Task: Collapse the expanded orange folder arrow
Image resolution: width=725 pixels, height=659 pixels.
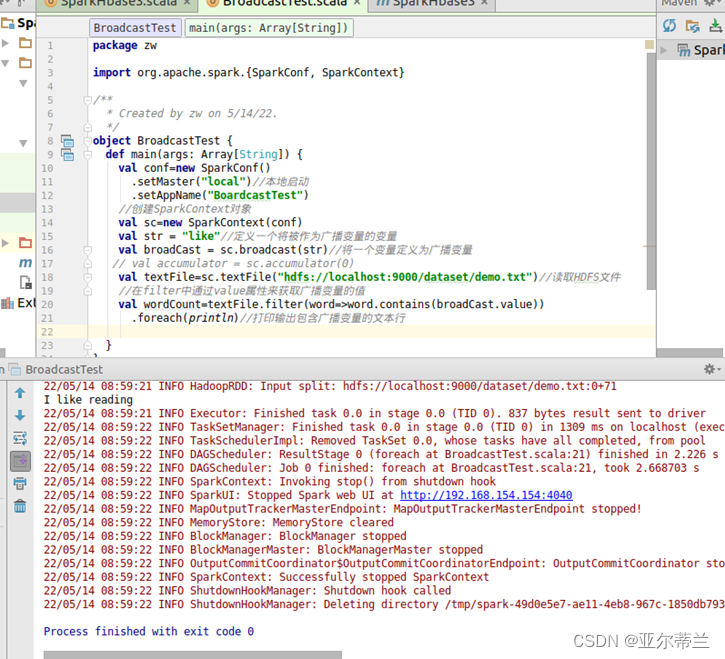Action: pyautogui.click(x=5, y=63)
